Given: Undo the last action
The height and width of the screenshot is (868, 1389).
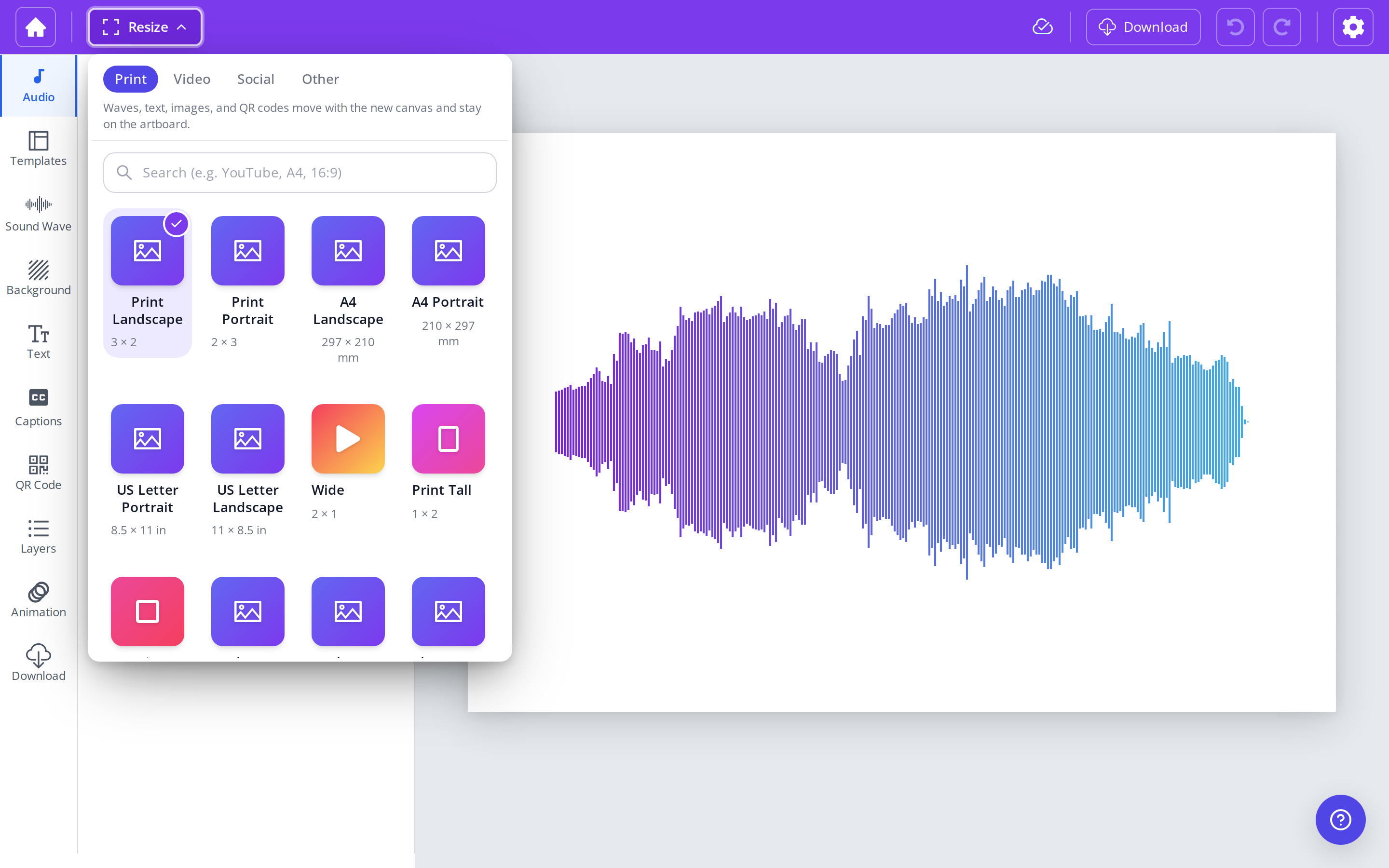Looking at the screenshot, I should [x=1235, y=27].
